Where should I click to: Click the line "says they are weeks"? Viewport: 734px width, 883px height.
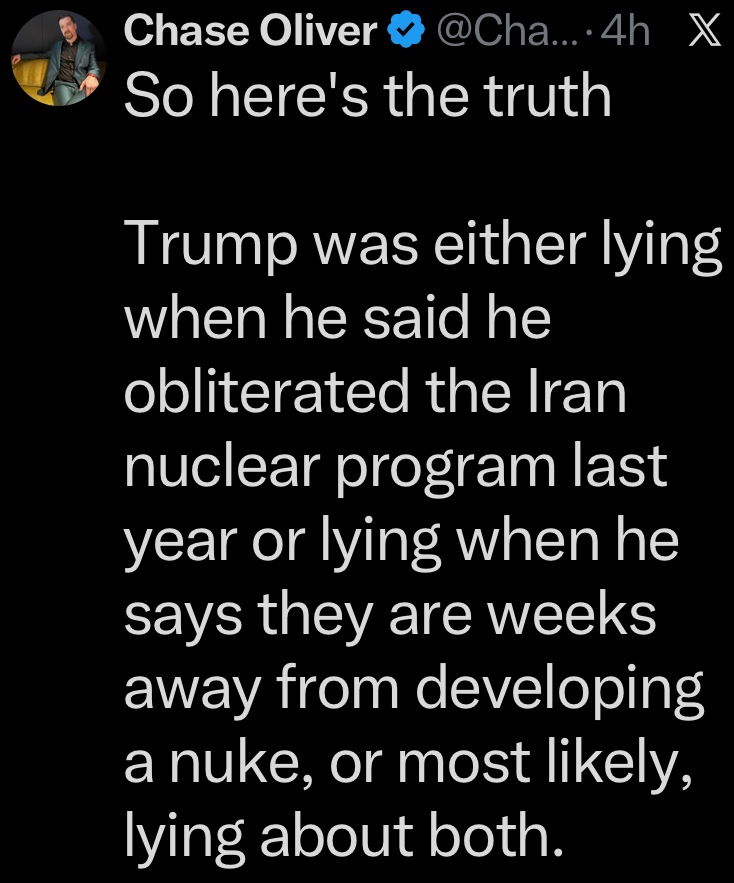(390, 614)
